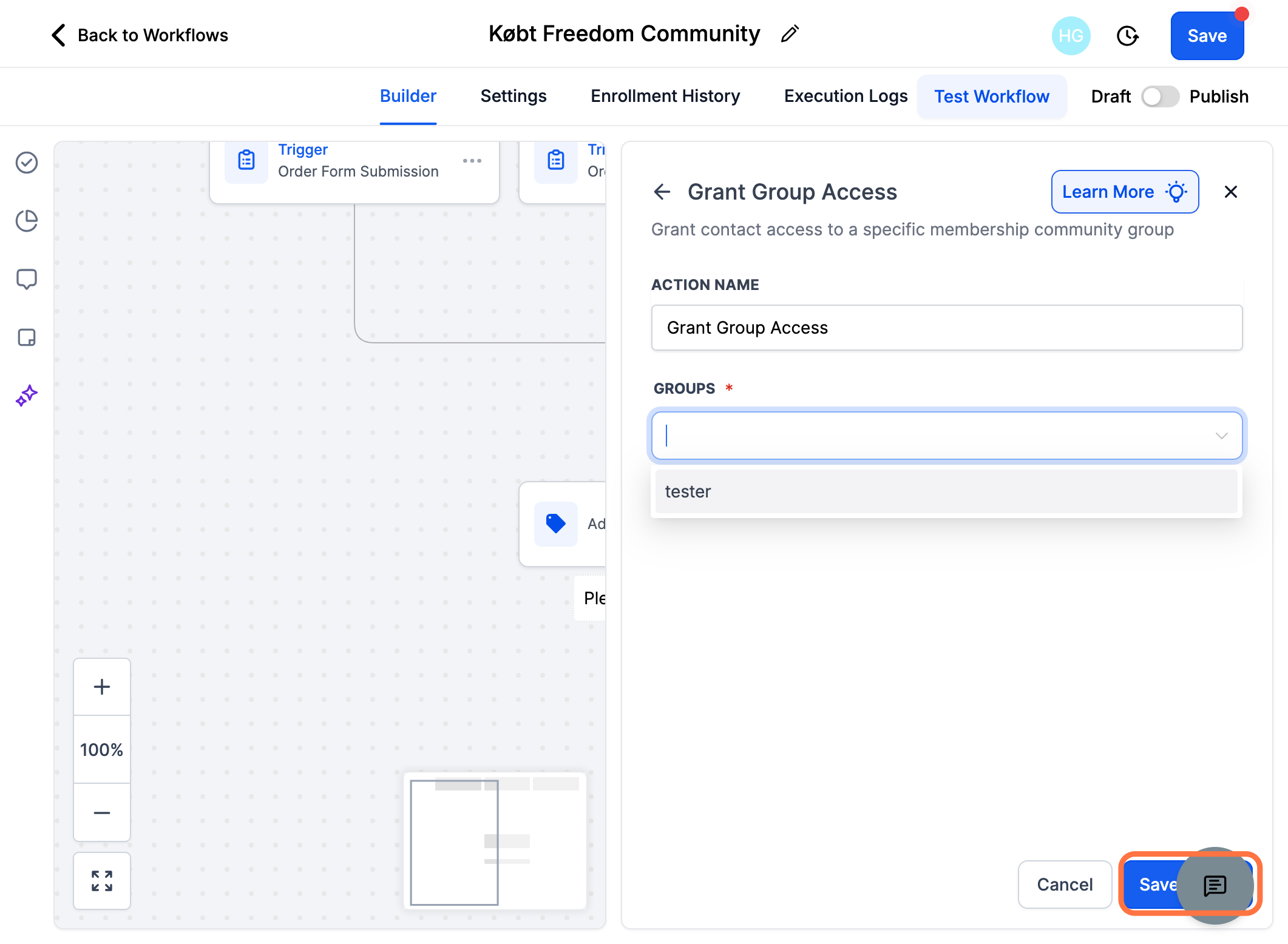1288x944 pixels.
Task: Click the Action Name input field
Action: tap(947, 328)
